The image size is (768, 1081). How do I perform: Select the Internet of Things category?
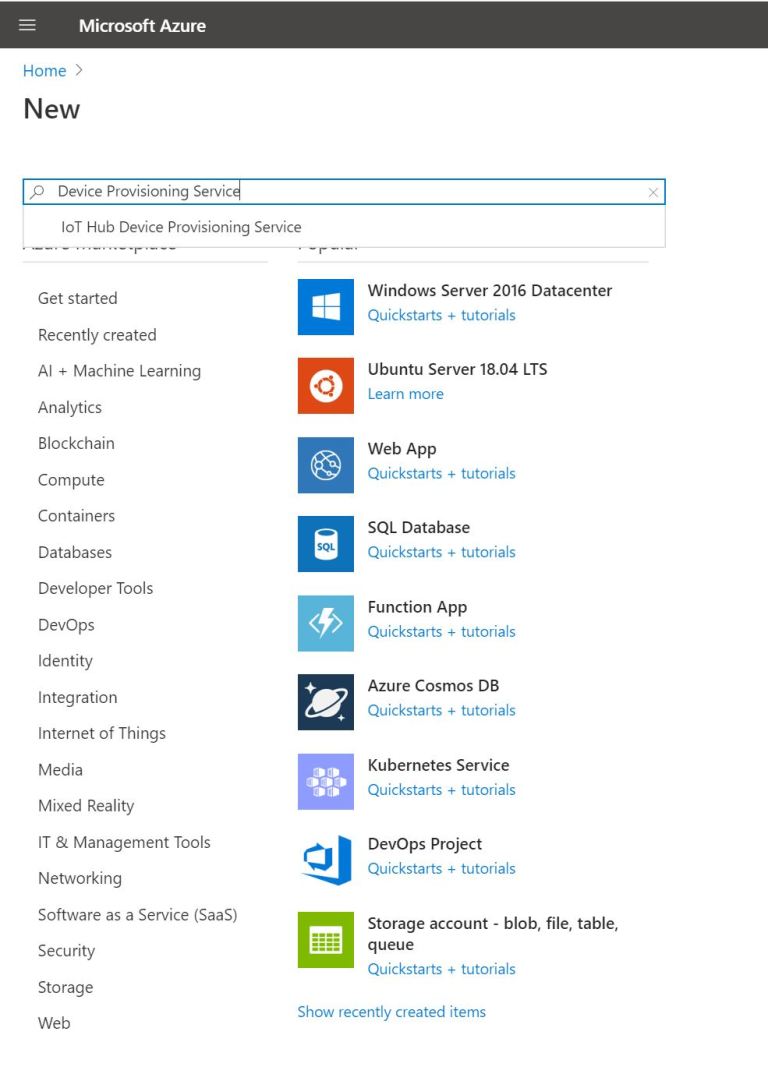(x=101, y=733)
